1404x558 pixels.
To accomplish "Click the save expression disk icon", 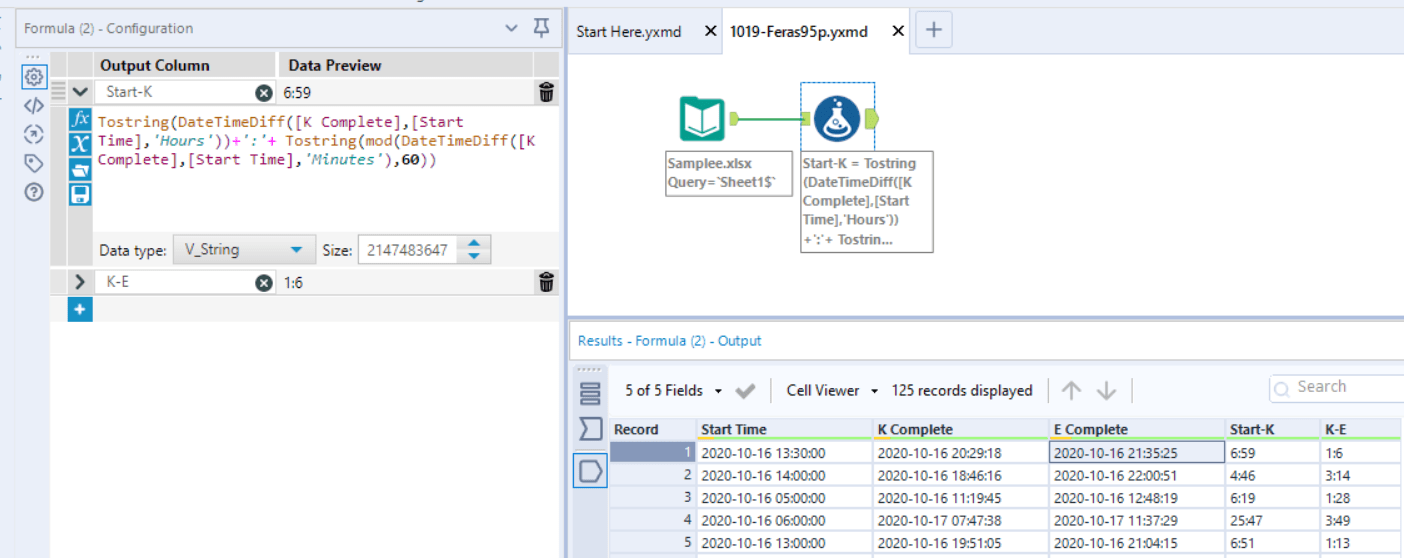I will (x=80, y=194).
